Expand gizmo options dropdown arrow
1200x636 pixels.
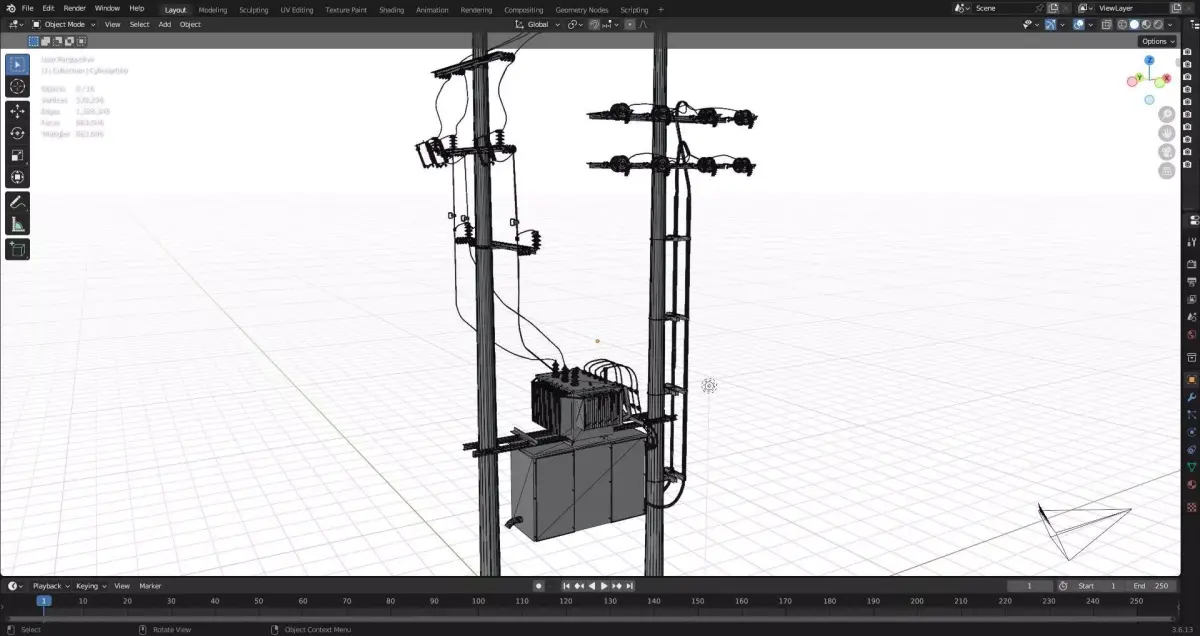(1063, 24)
